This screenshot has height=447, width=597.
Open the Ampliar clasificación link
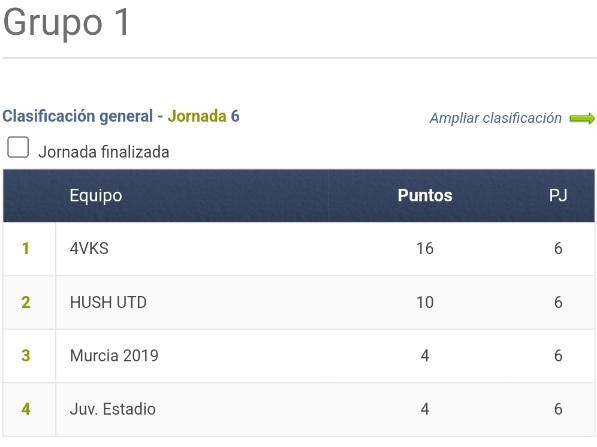click(x=495, y=118)
